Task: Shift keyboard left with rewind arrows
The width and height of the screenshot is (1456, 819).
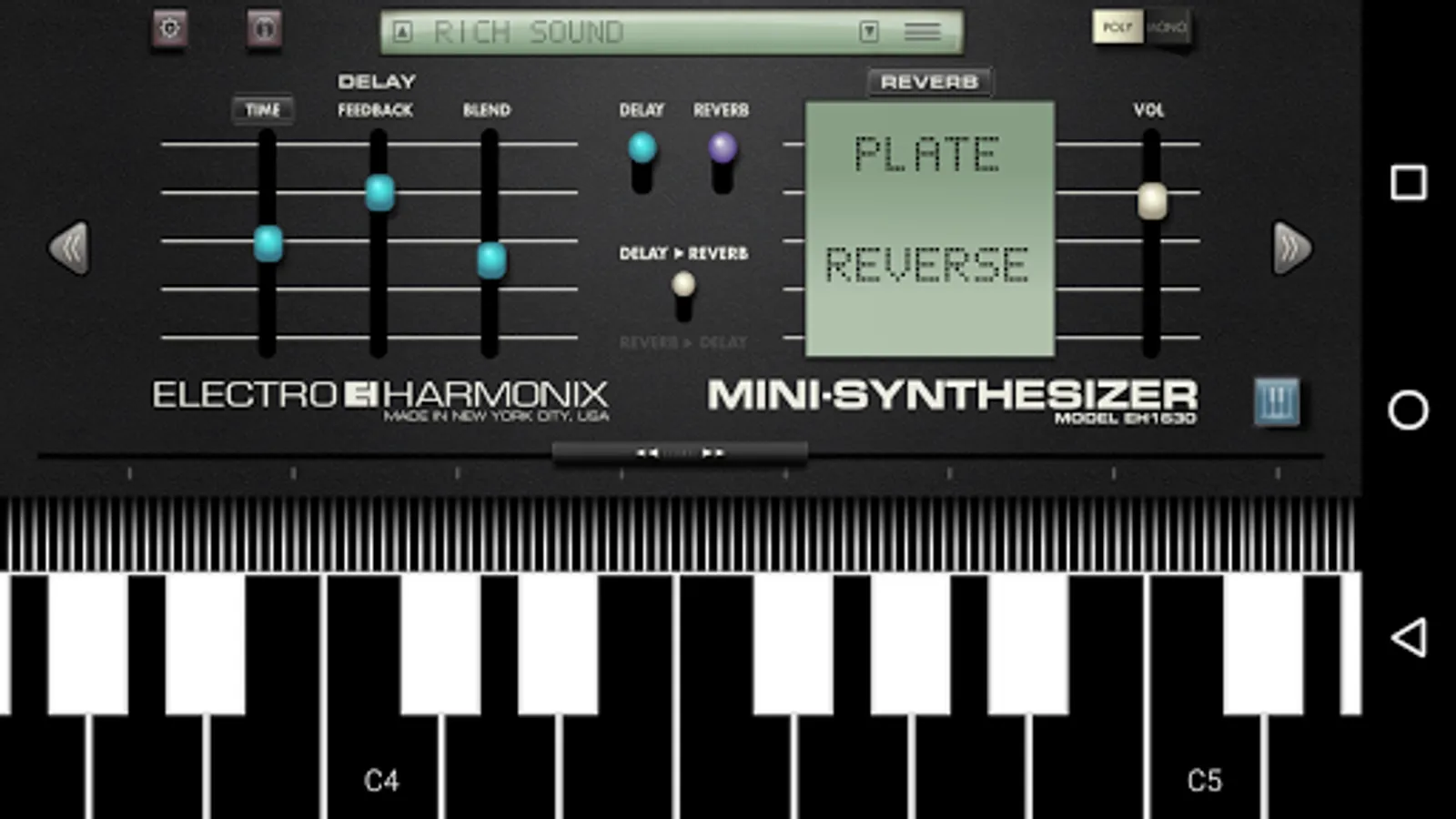Action: click(x=647, y=452)
